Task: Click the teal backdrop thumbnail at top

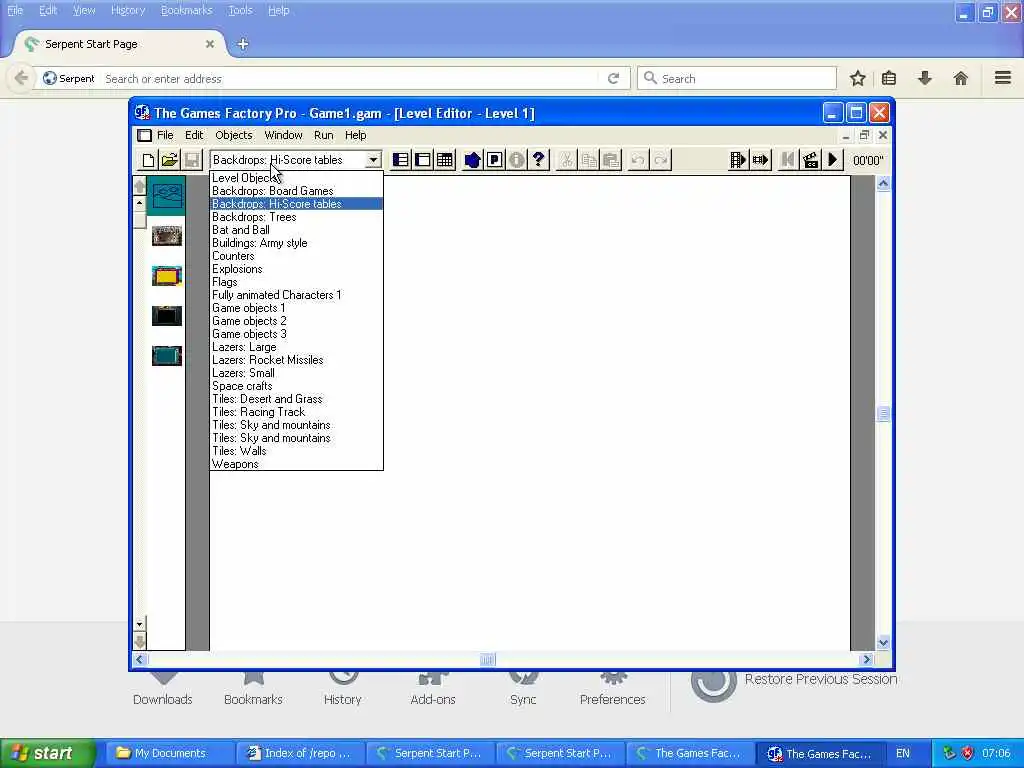Action: click(167, 196)
